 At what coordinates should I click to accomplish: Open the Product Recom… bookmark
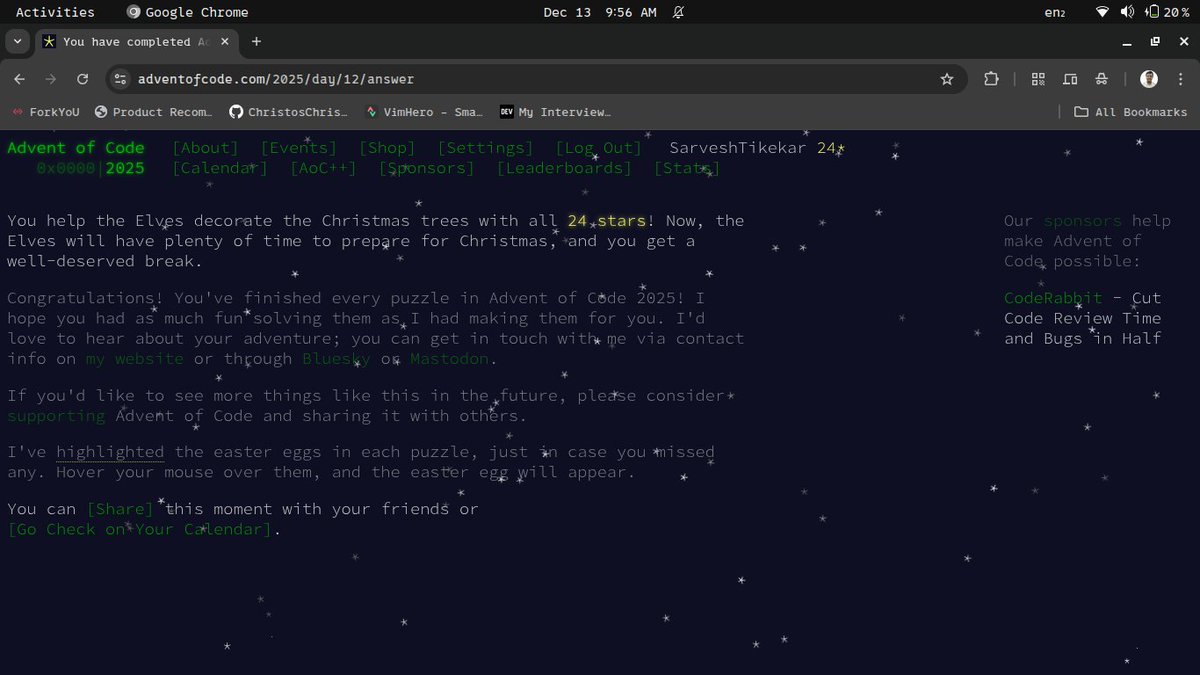[154, 112]
